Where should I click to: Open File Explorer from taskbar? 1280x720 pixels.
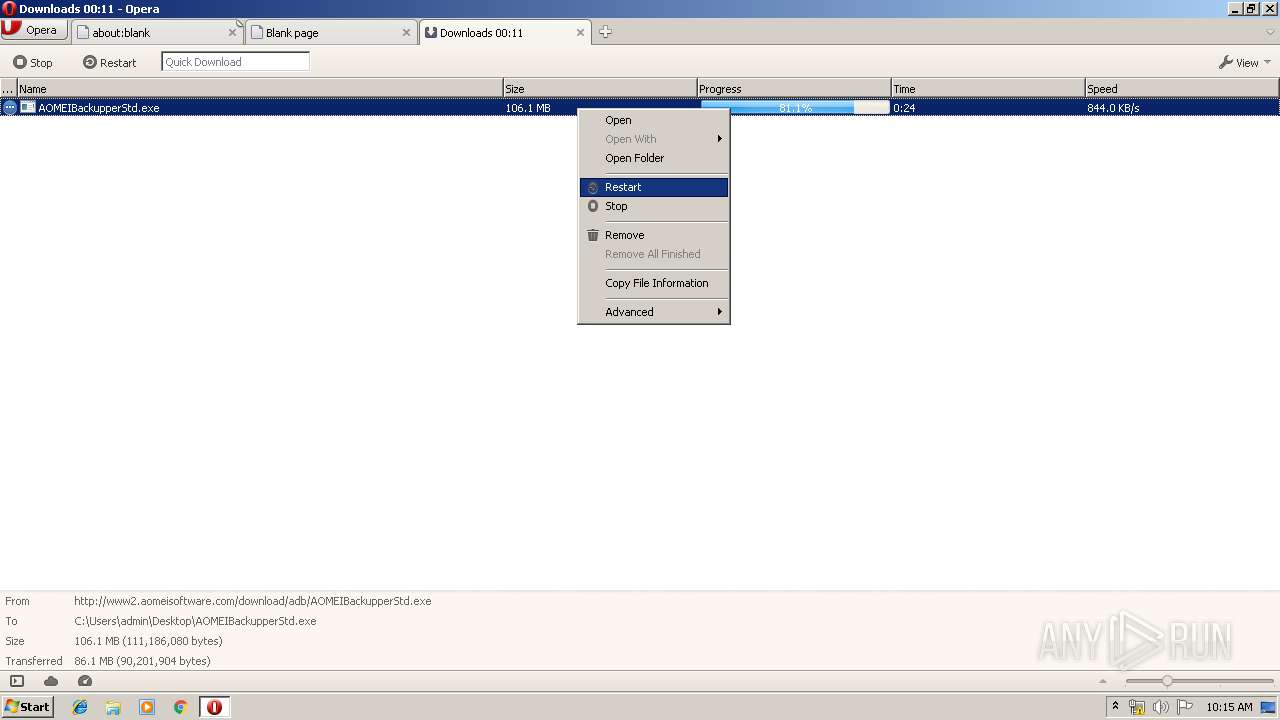pos(113,707)
